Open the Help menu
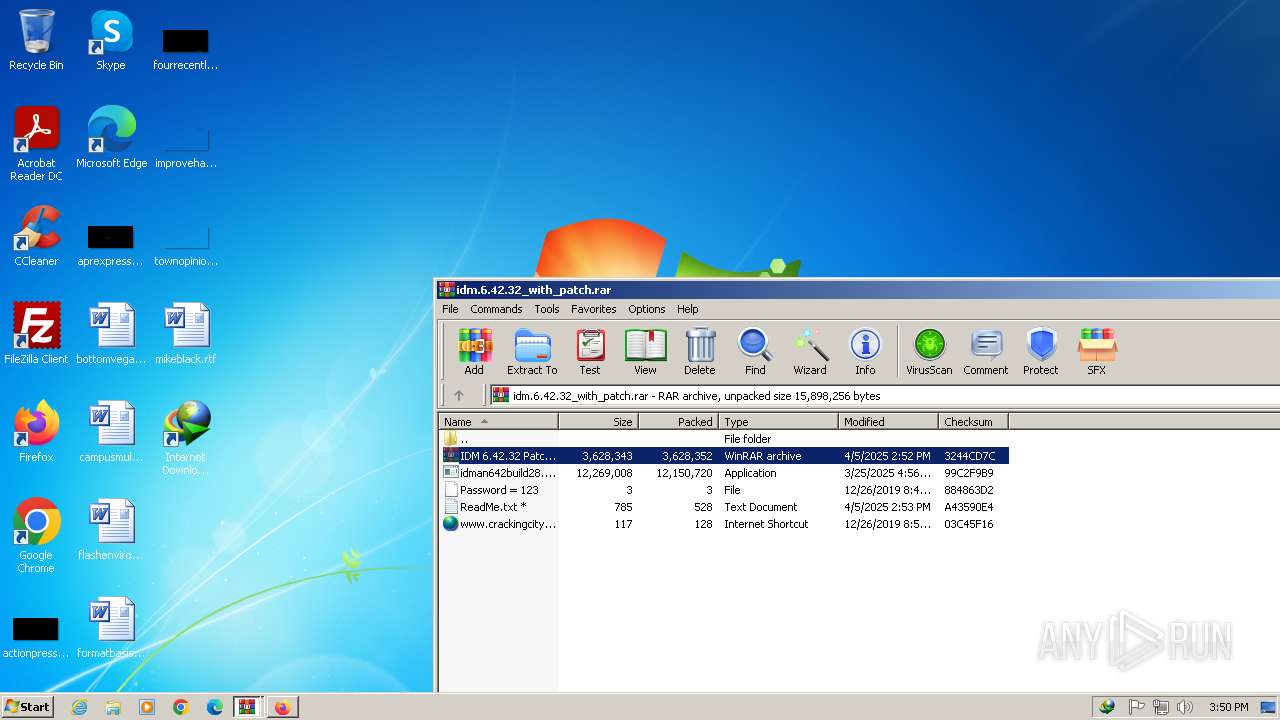 coord(688,309)
